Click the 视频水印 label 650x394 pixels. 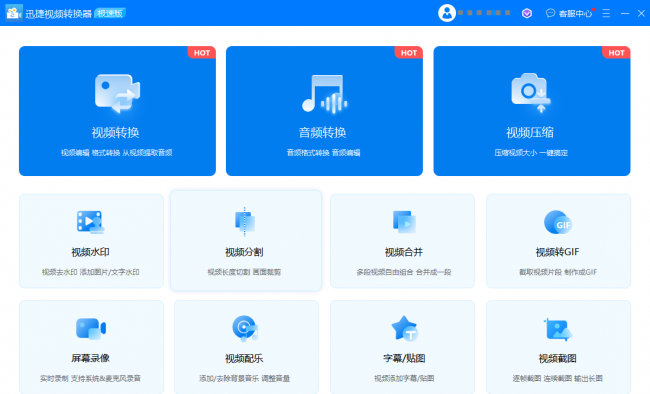click(x=90, y=252)
